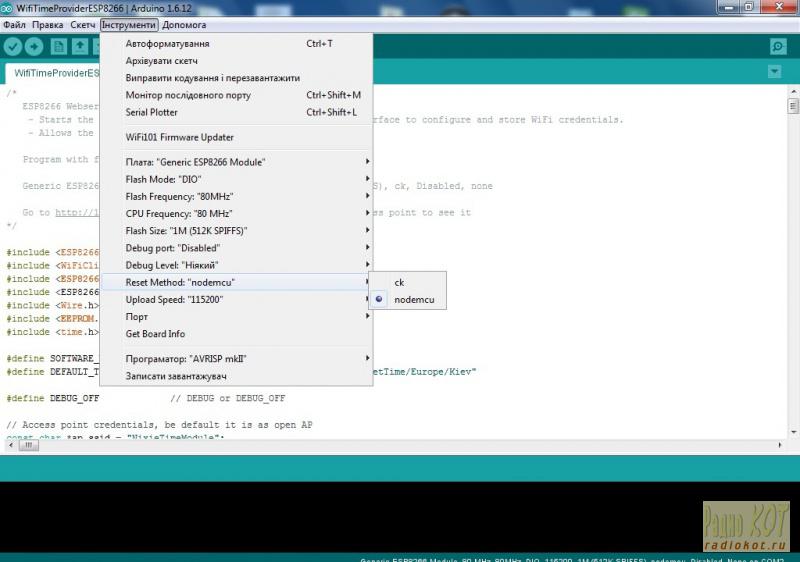Select Serial Plotter menu entry
The image size is (800, 562).
(x=152, y=113)
